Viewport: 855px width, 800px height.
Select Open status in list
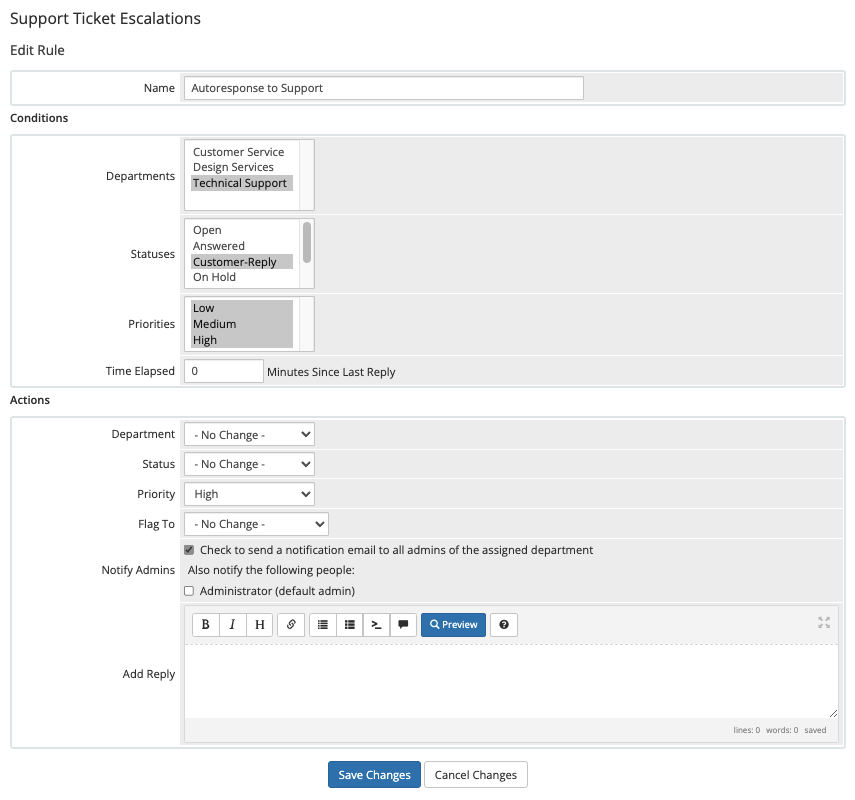tap(242, 230)
